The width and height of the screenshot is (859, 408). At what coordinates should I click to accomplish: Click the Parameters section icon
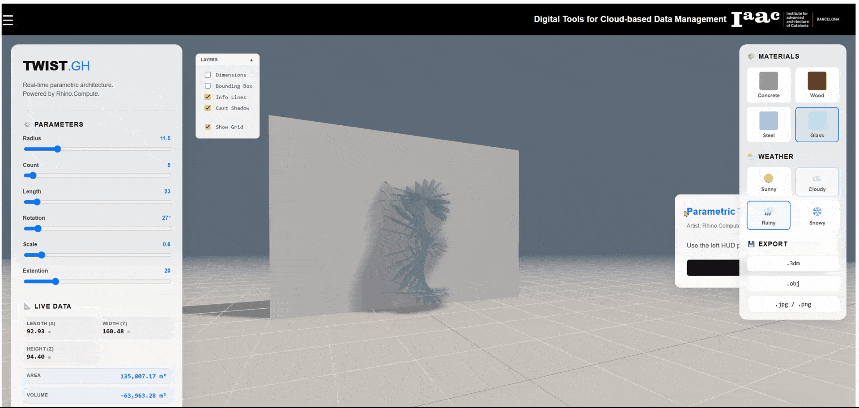(x=27, y=124)
